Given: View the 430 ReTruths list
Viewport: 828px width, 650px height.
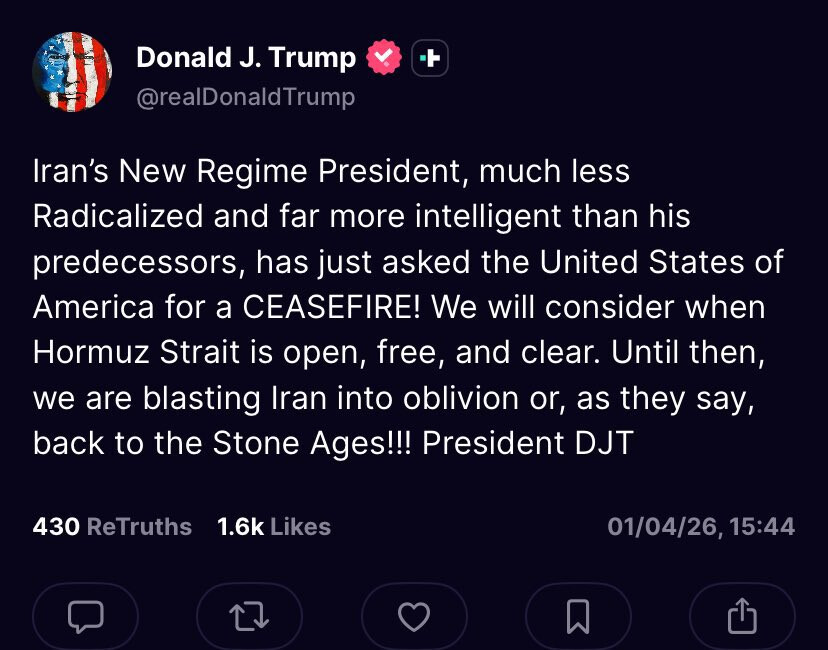Looking at the screenshot, I should pos(112,526).
